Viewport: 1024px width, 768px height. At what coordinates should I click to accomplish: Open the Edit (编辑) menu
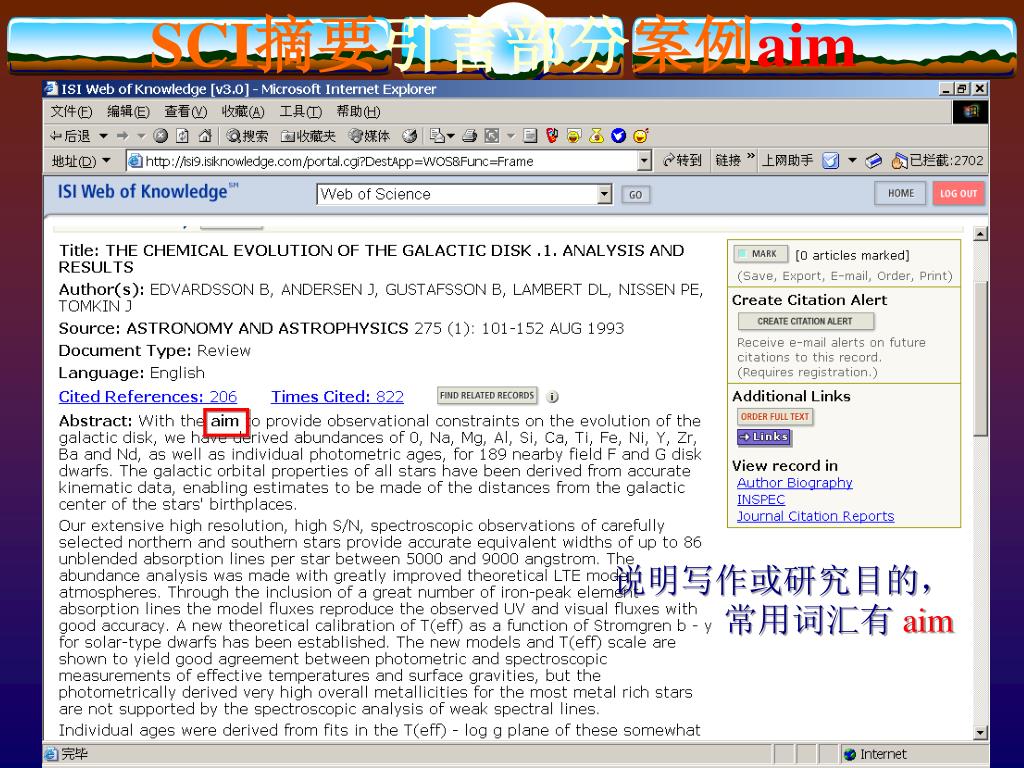(128, 112)
